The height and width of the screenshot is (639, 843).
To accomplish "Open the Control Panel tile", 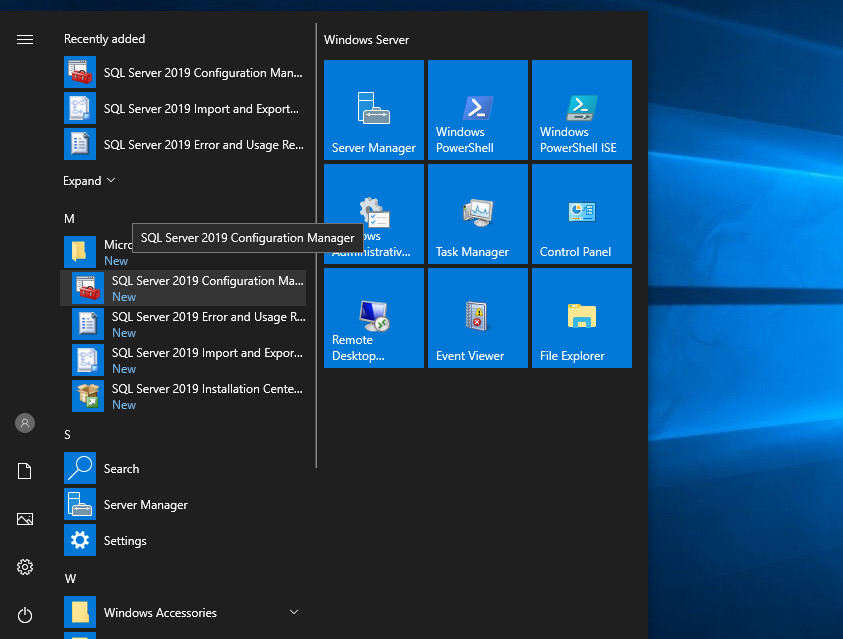I will pyautogui.click(x=582, y=214).
